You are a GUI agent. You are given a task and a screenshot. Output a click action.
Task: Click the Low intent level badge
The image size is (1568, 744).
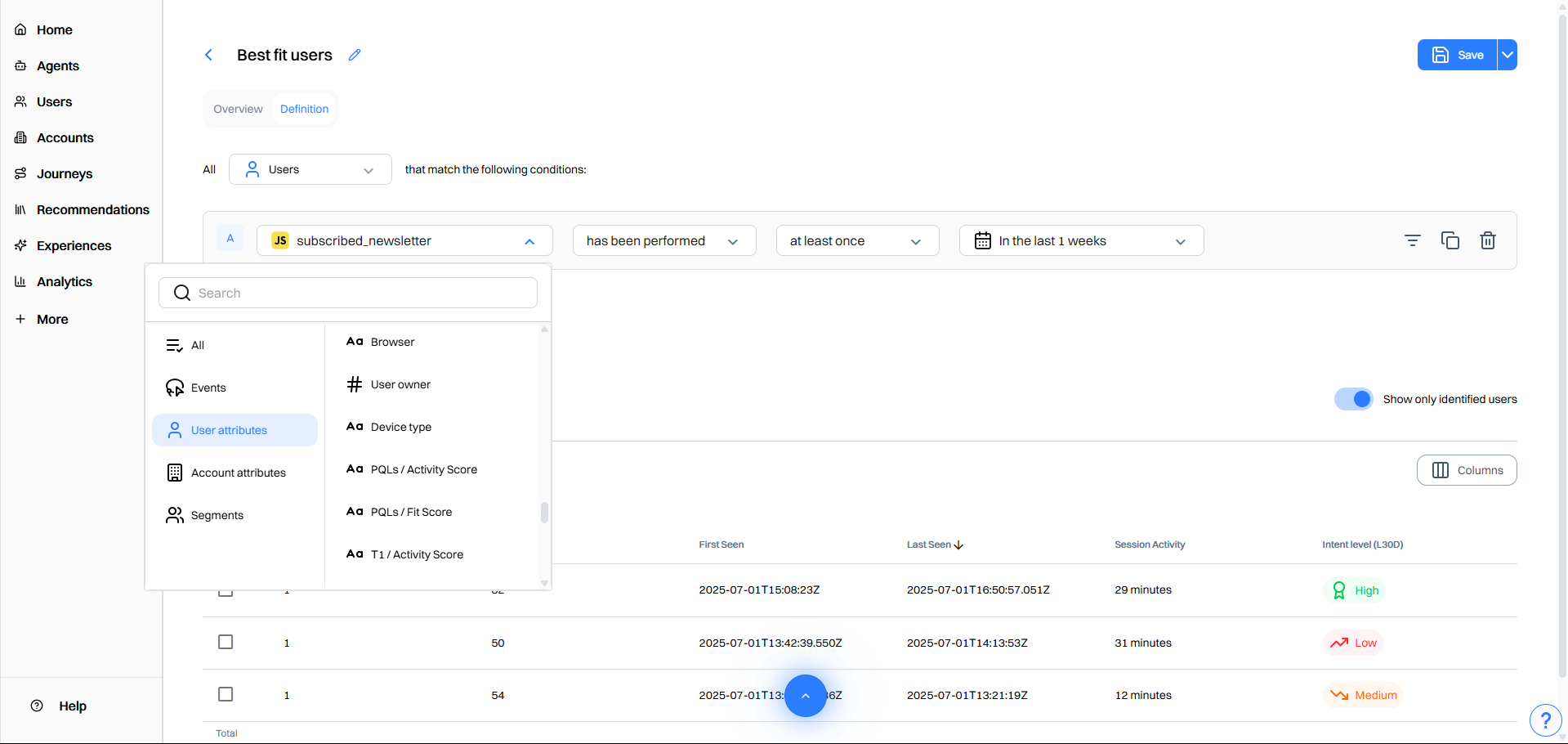point(1353,643)
